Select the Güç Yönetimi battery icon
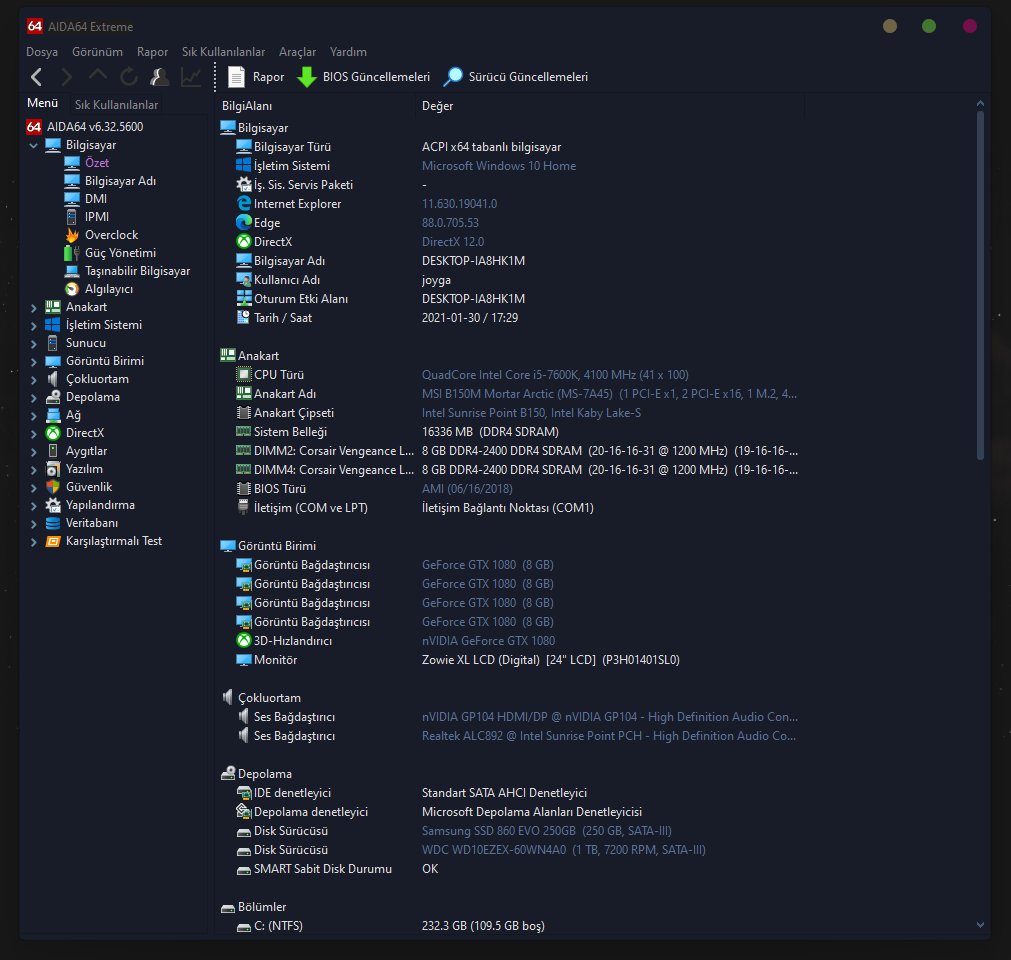The width and height of the screenshot is (1011, 960). pos(72,253)
